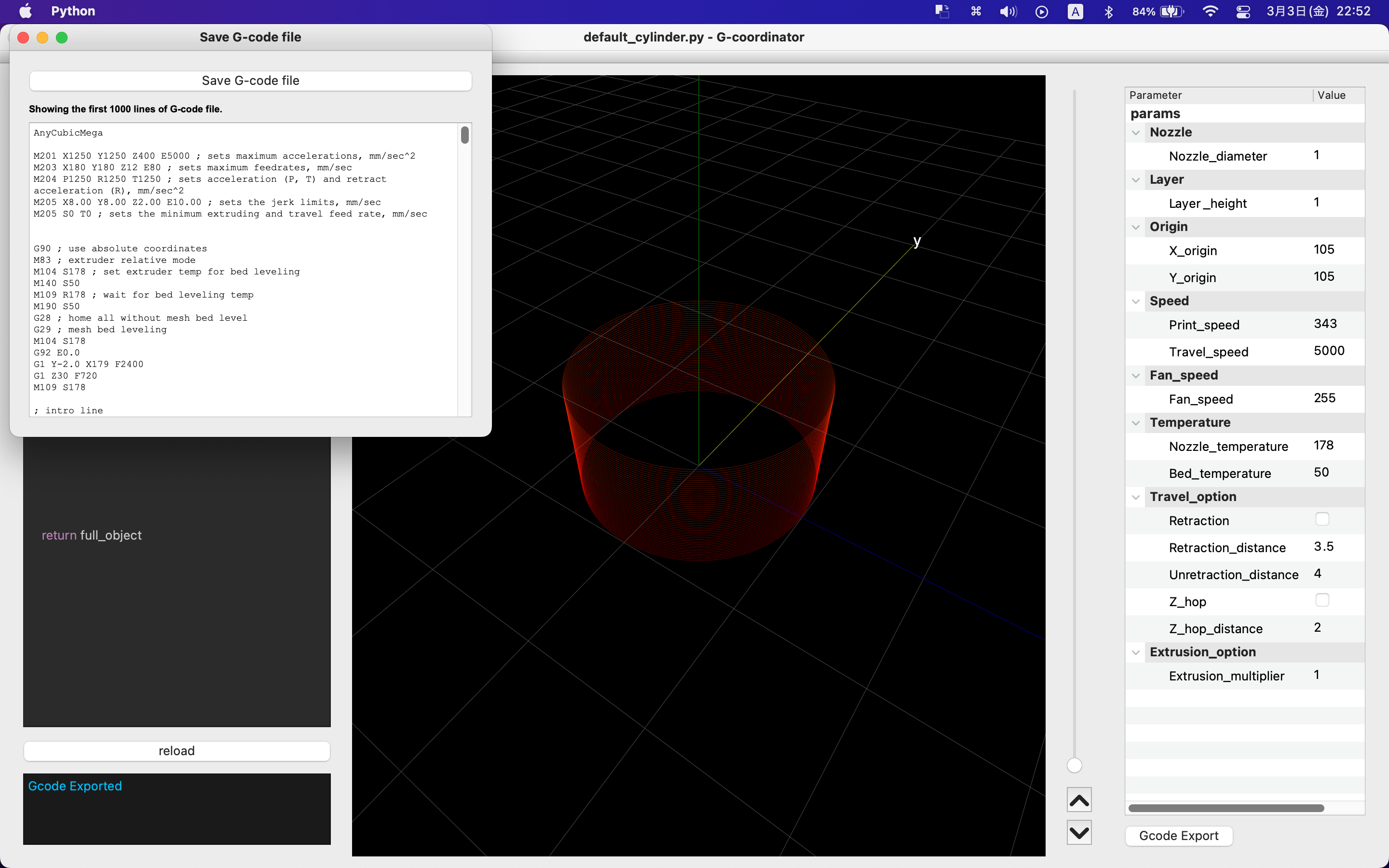1389x868 pixels.
Task: Click the input source A icon
Action: [x=1075, y=11]
